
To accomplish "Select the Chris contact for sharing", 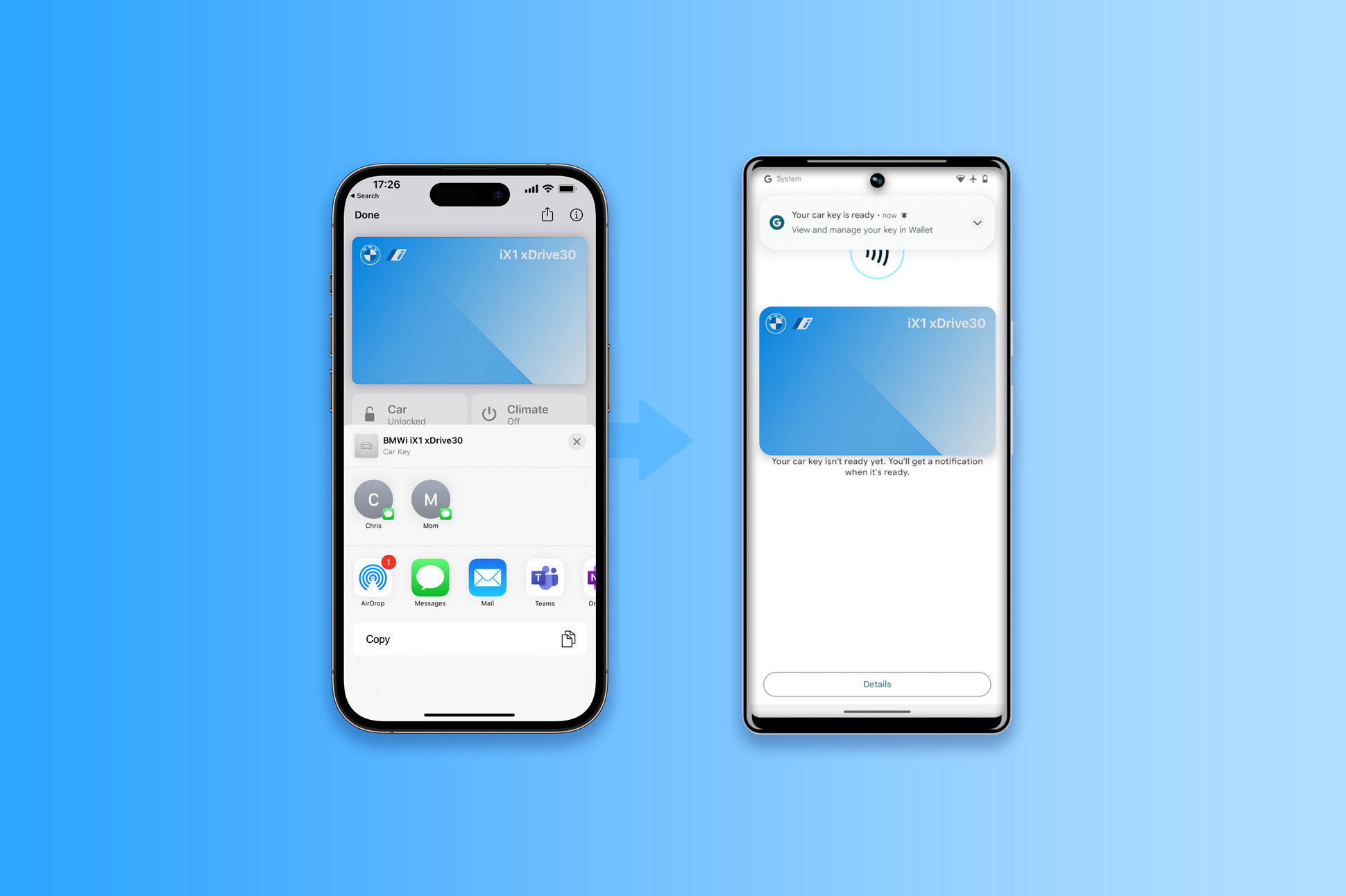I will (x=375, y=497).
